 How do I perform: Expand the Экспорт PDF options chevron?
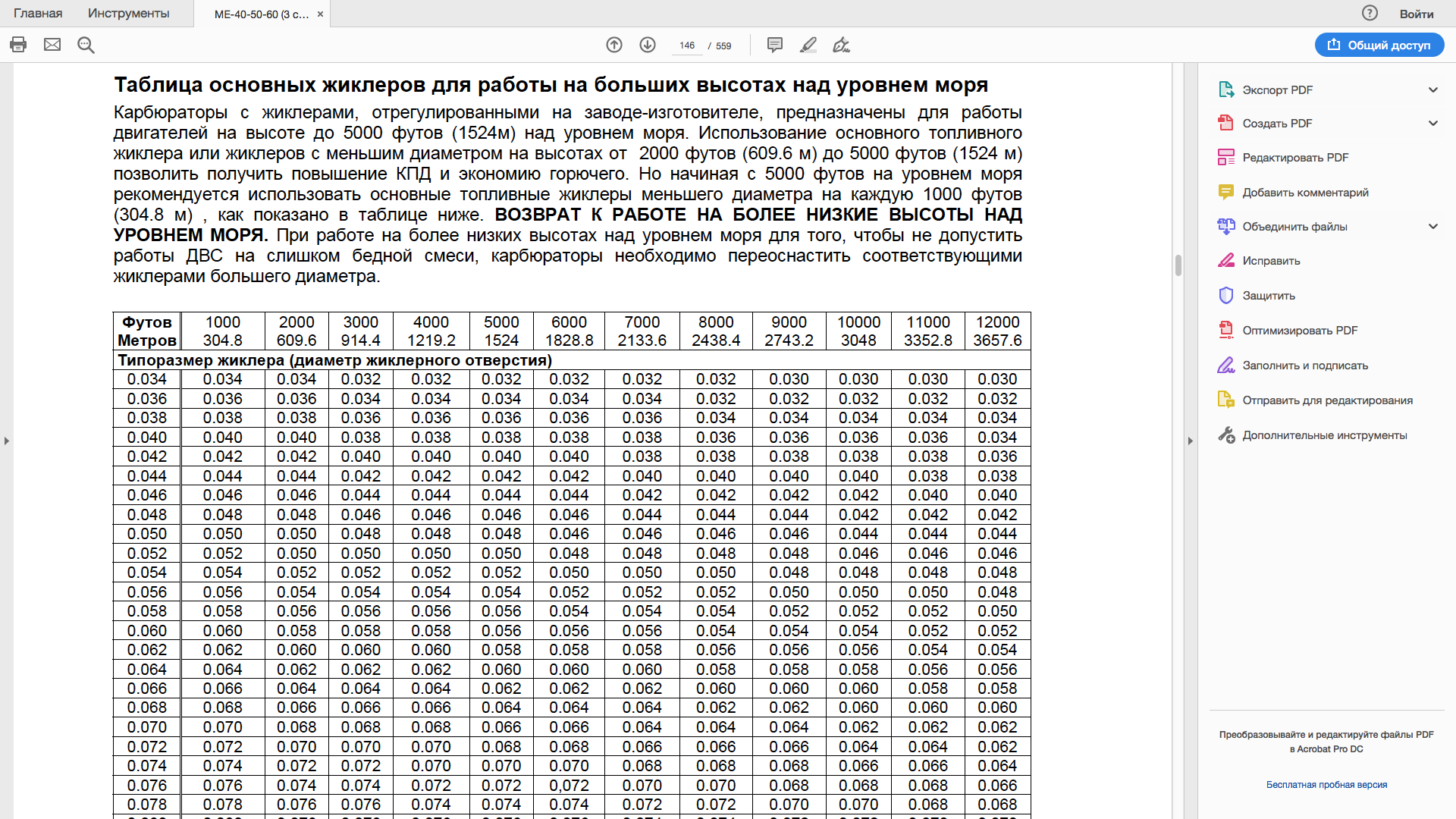point(1432,89)
